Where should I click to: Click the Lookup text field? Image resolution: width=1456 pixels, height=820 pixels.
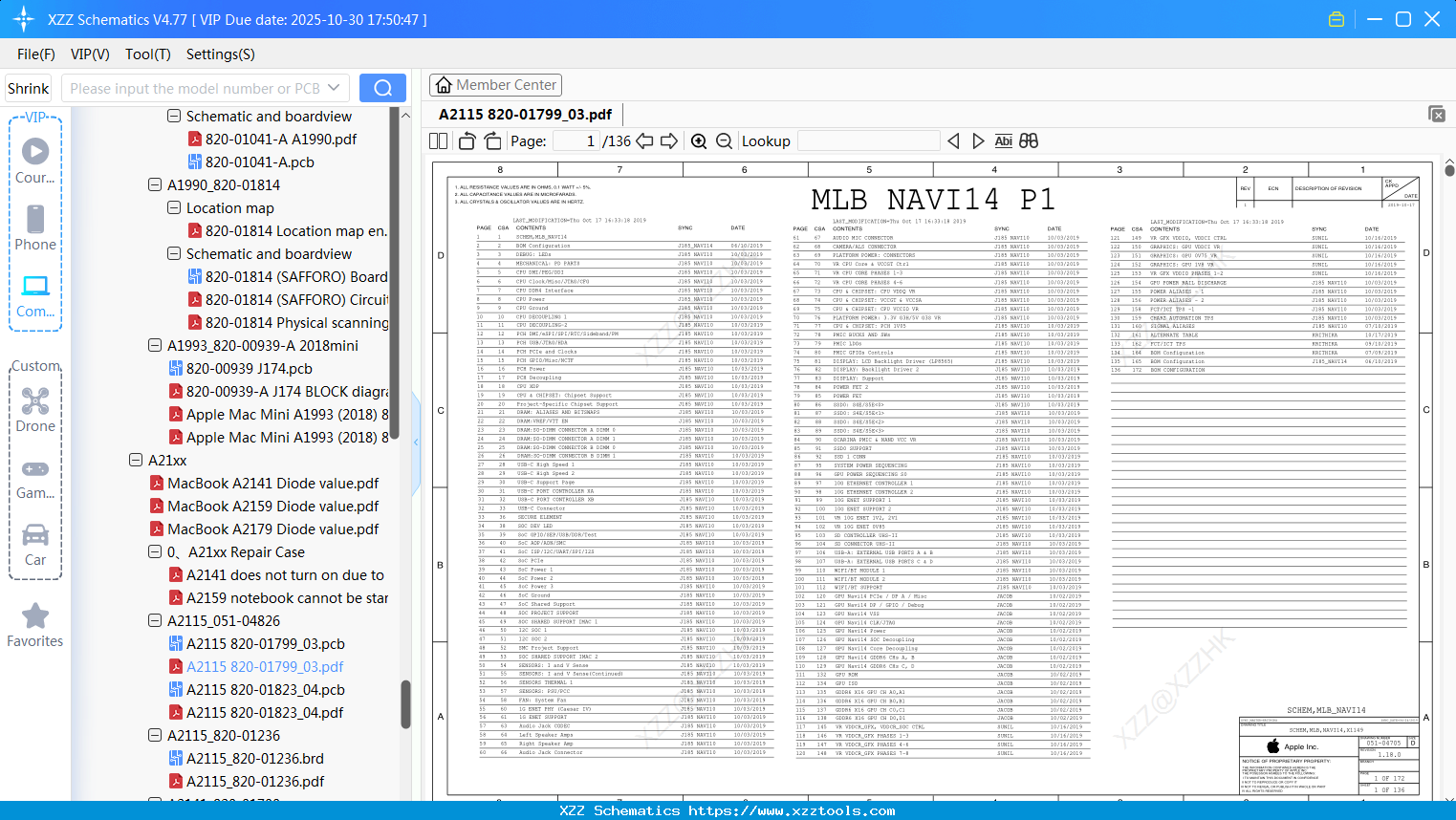click(867, 141)
